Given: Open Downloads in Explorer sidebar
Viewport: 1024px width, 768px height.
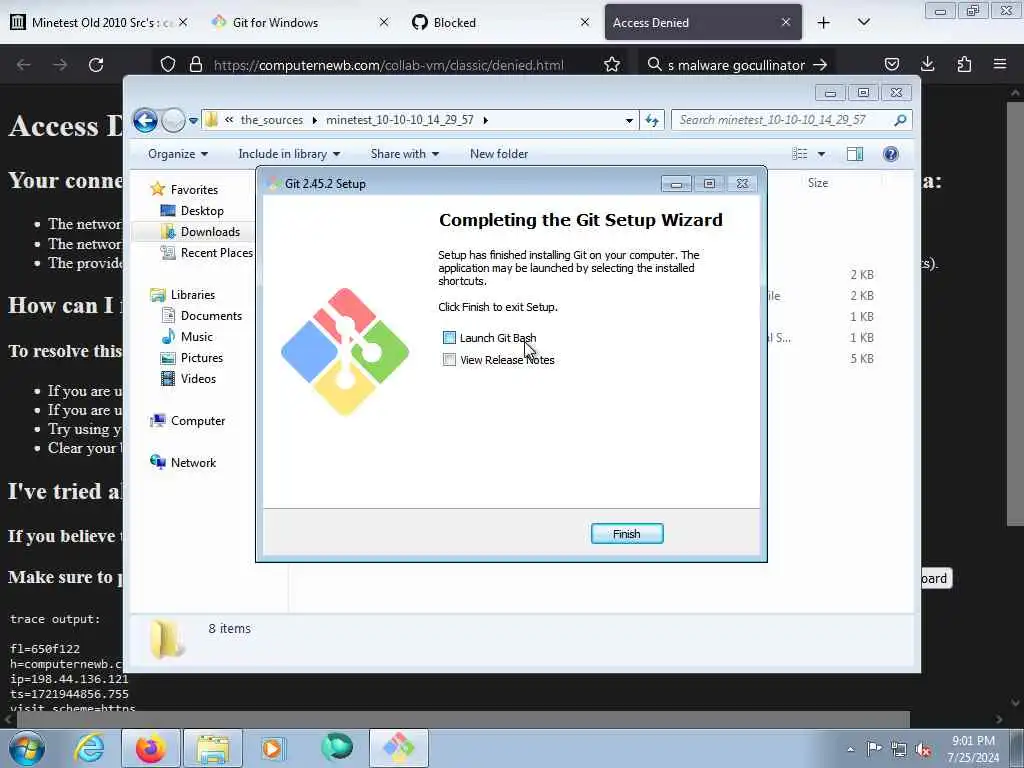Looking at the screenshot, I should (x=210, y=232).
